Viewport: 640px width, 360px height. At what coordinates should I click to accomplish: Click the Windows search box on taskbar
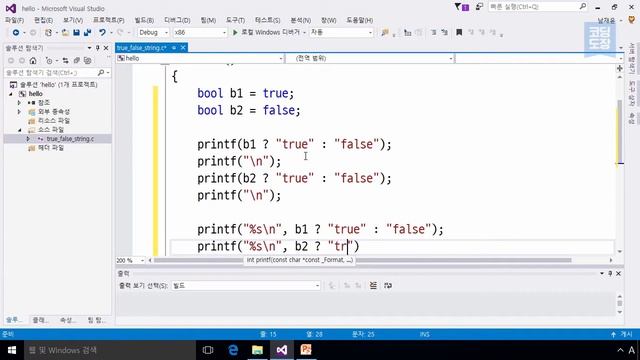(110, 350)
